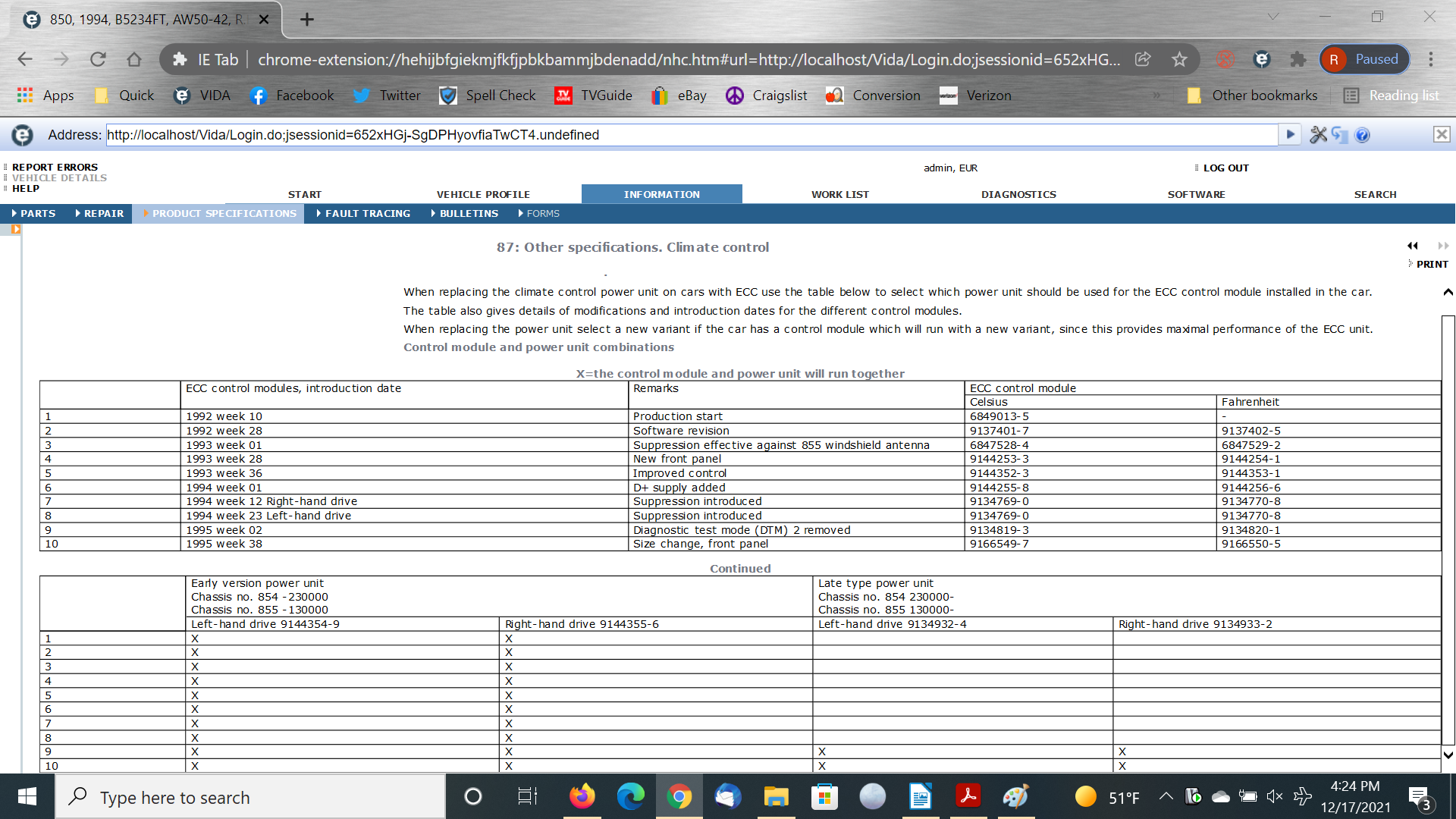The height and width of the screenshot is (819, 1456).
Task: Click the IE Tab go arrow button
Action: [x=1289, y=135]
